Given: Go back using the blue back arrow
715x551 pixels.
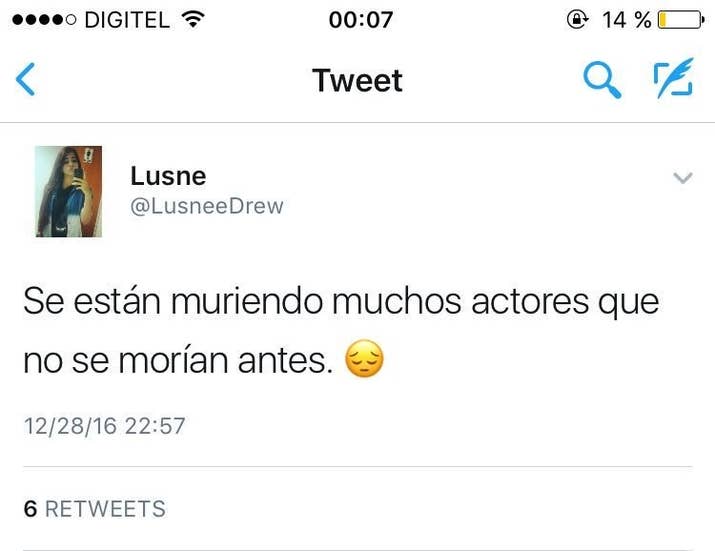Looking at the screenshot, I should (x=26, y=79).
